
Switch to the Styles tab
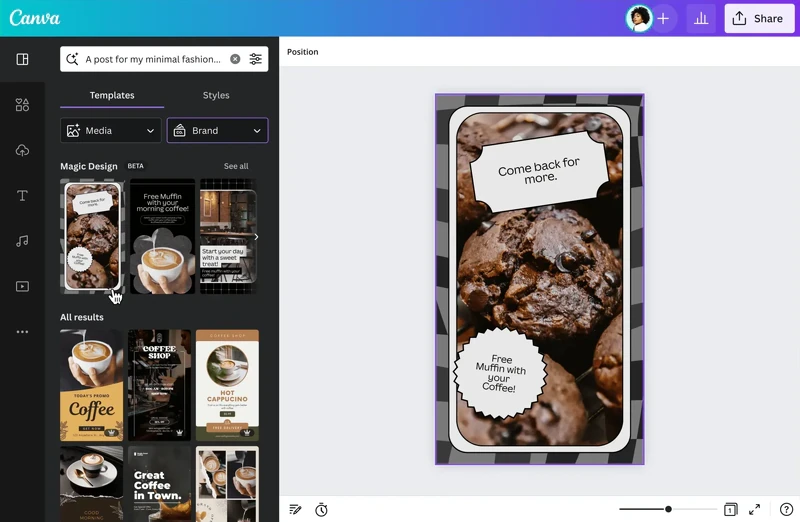(216, 95)
